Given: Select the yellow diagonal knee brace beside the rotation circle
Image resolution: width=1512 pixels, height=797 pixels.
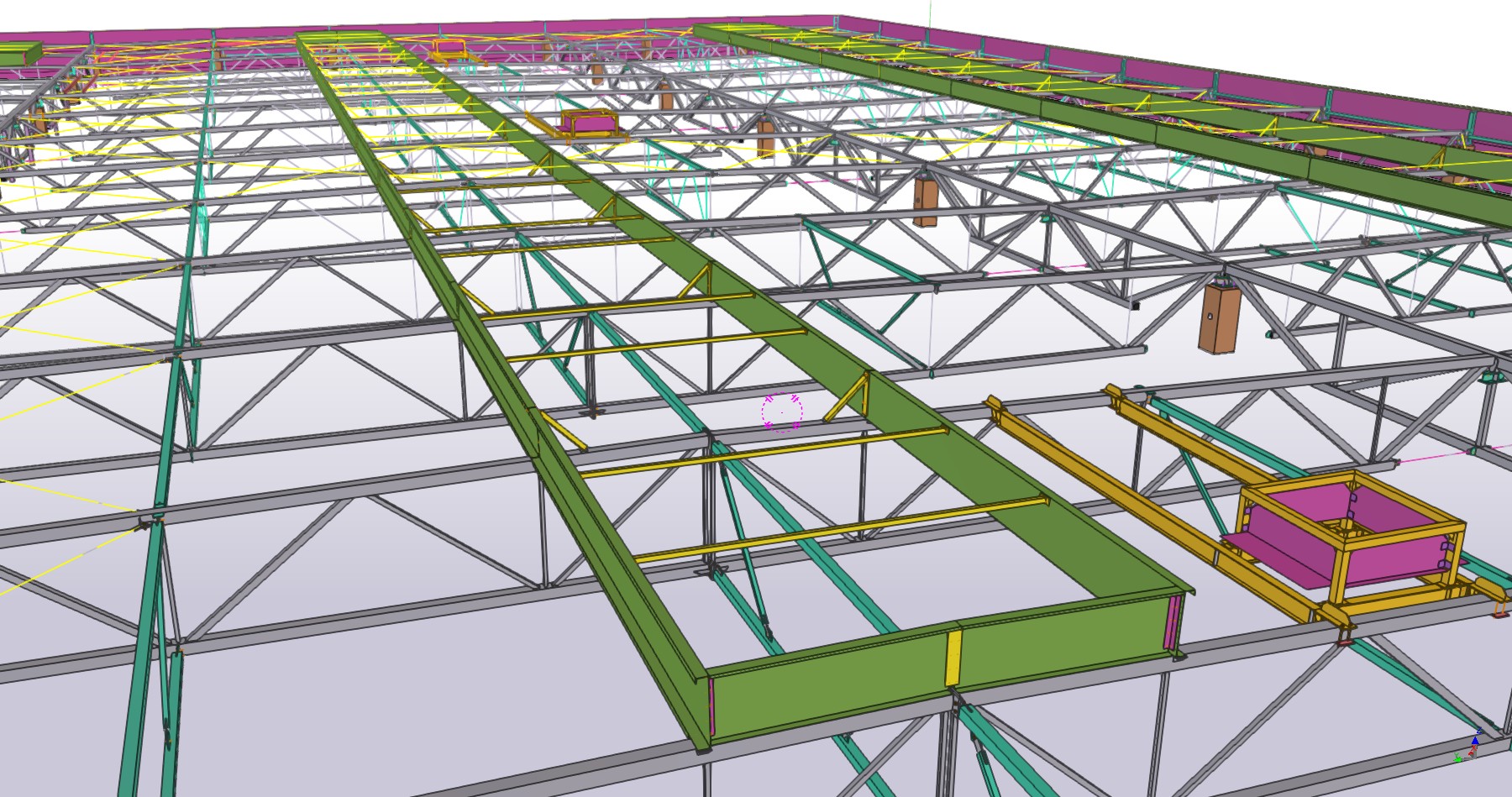Looking at the screenshot, I should pyautogui.click(x=847, y=401).
